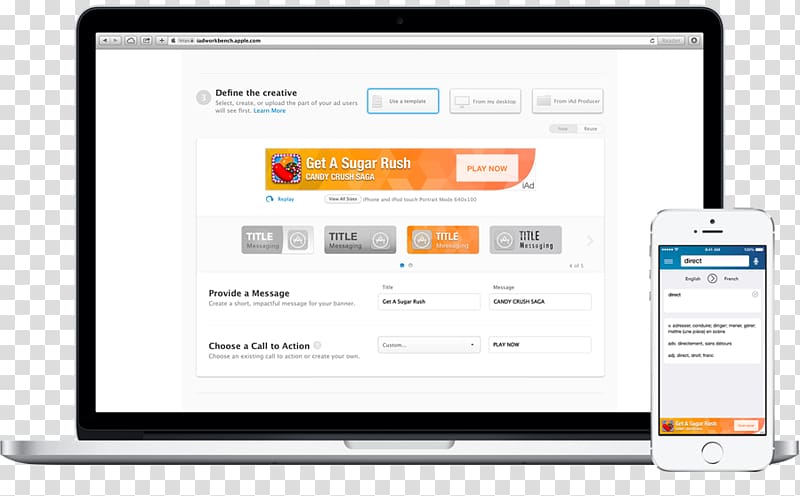Viewport: 800px width, 496px height.
Task: Select the orange TITLE Messaging template
Action: pyautogui.click(x=443, y=240)
